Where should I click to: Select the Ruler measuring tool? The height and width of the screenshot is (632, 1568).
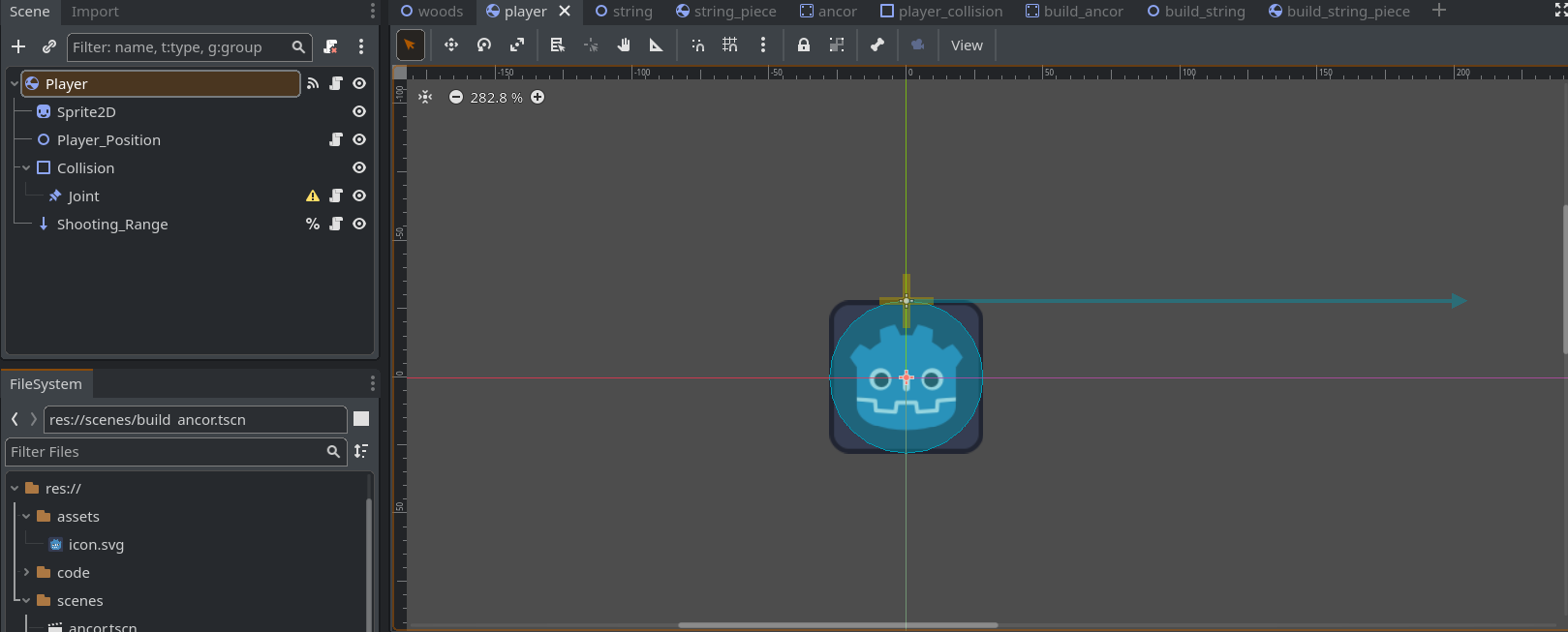[656, 45]
